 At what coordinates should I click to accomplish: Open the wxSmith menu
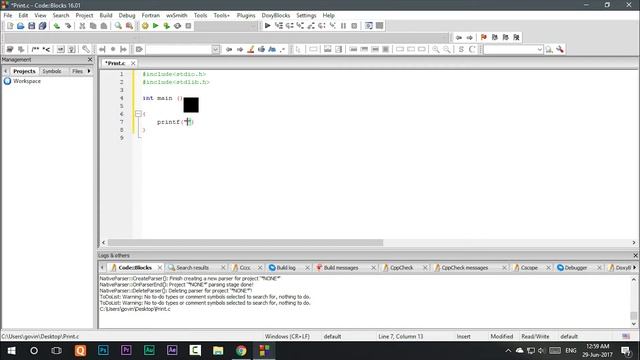pyautogui.click(x=176, y=15)
